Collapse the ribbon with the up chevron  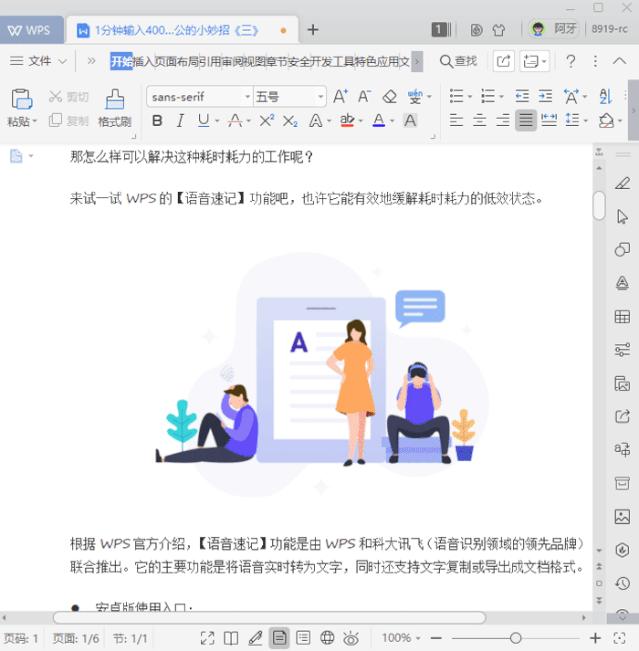(619, 61)
